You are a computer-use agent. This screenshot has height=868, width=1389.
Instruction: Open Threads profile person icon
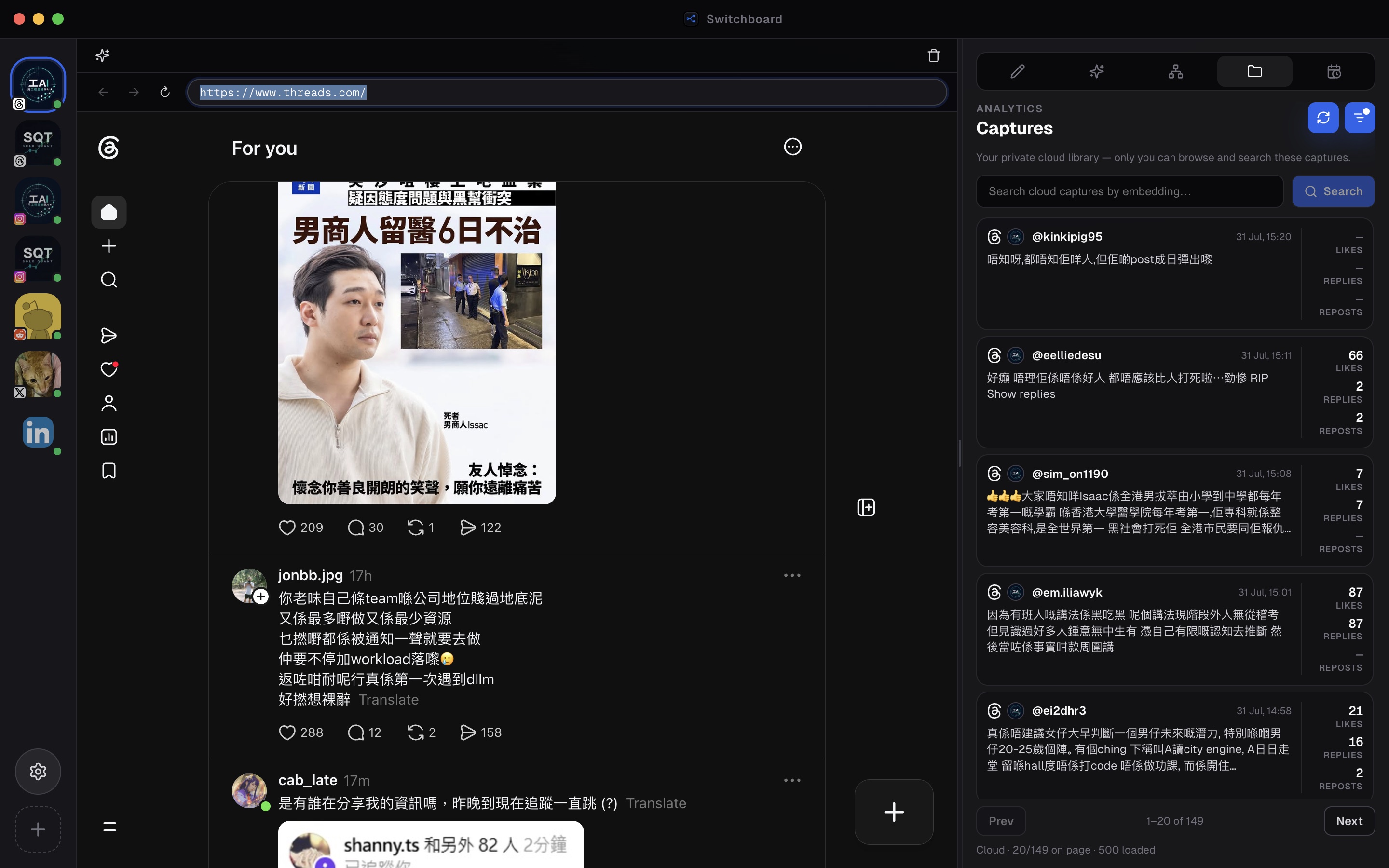[x=109, y=403]
